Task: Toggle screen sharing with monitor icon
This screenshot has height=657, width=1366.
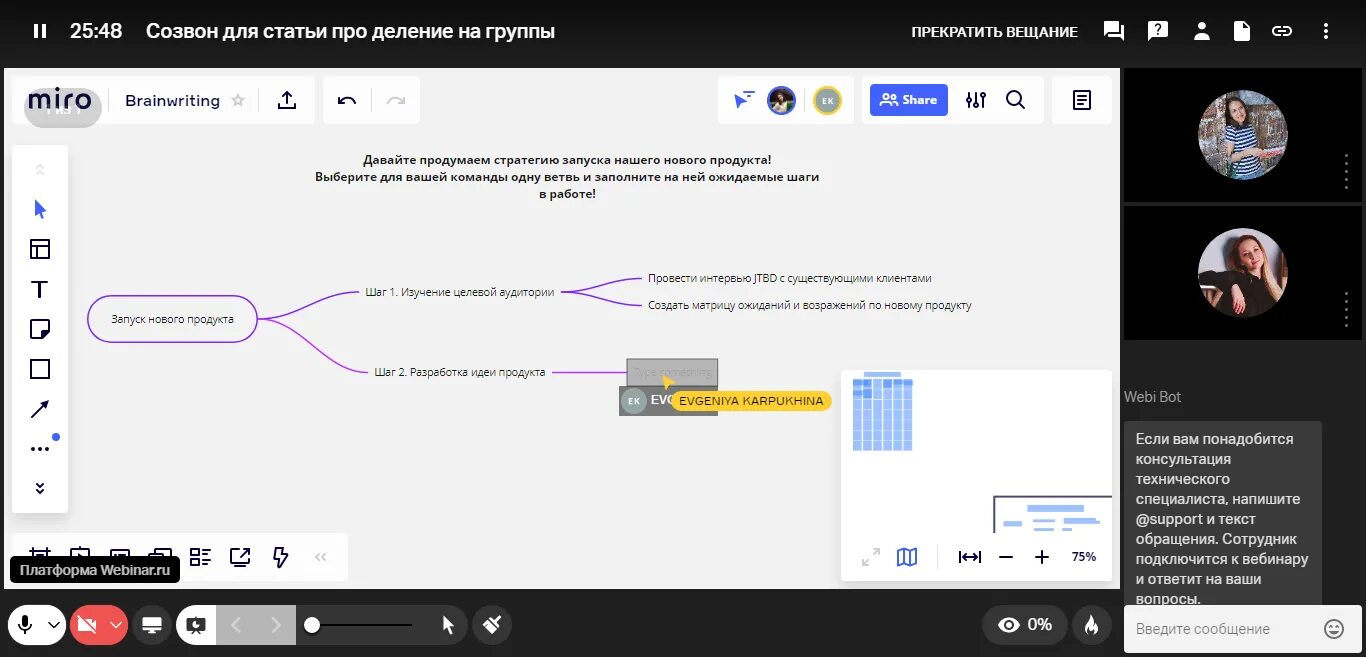Action: click(151, 624)
